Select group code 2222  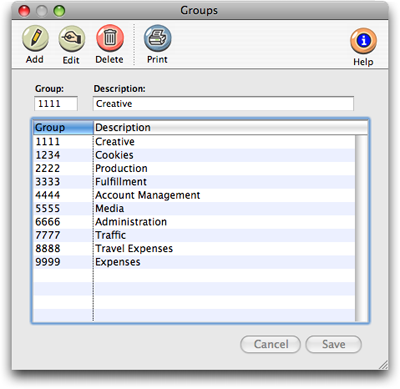point(48,168)
